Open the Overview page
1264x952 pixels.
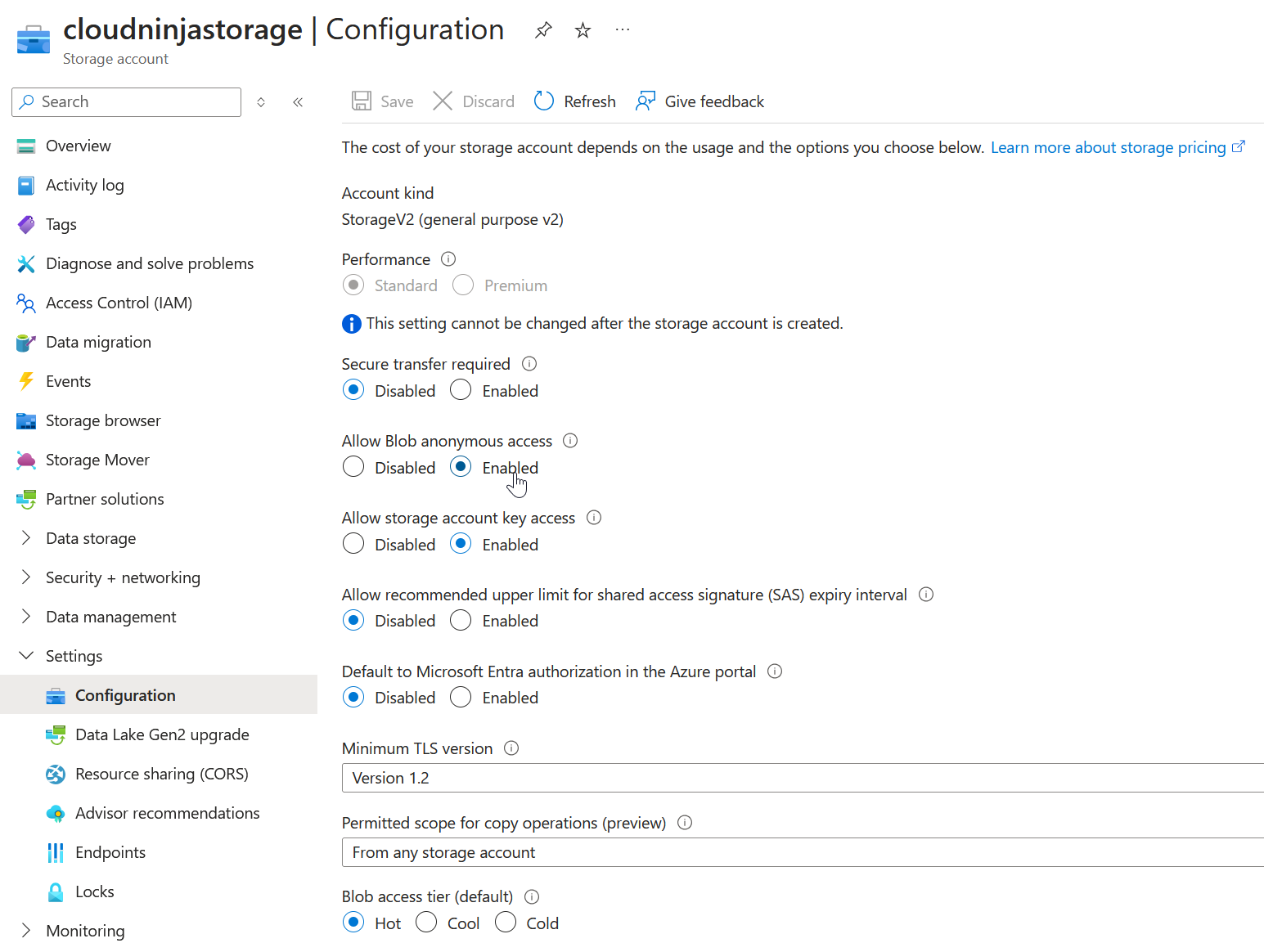point(78,146)
